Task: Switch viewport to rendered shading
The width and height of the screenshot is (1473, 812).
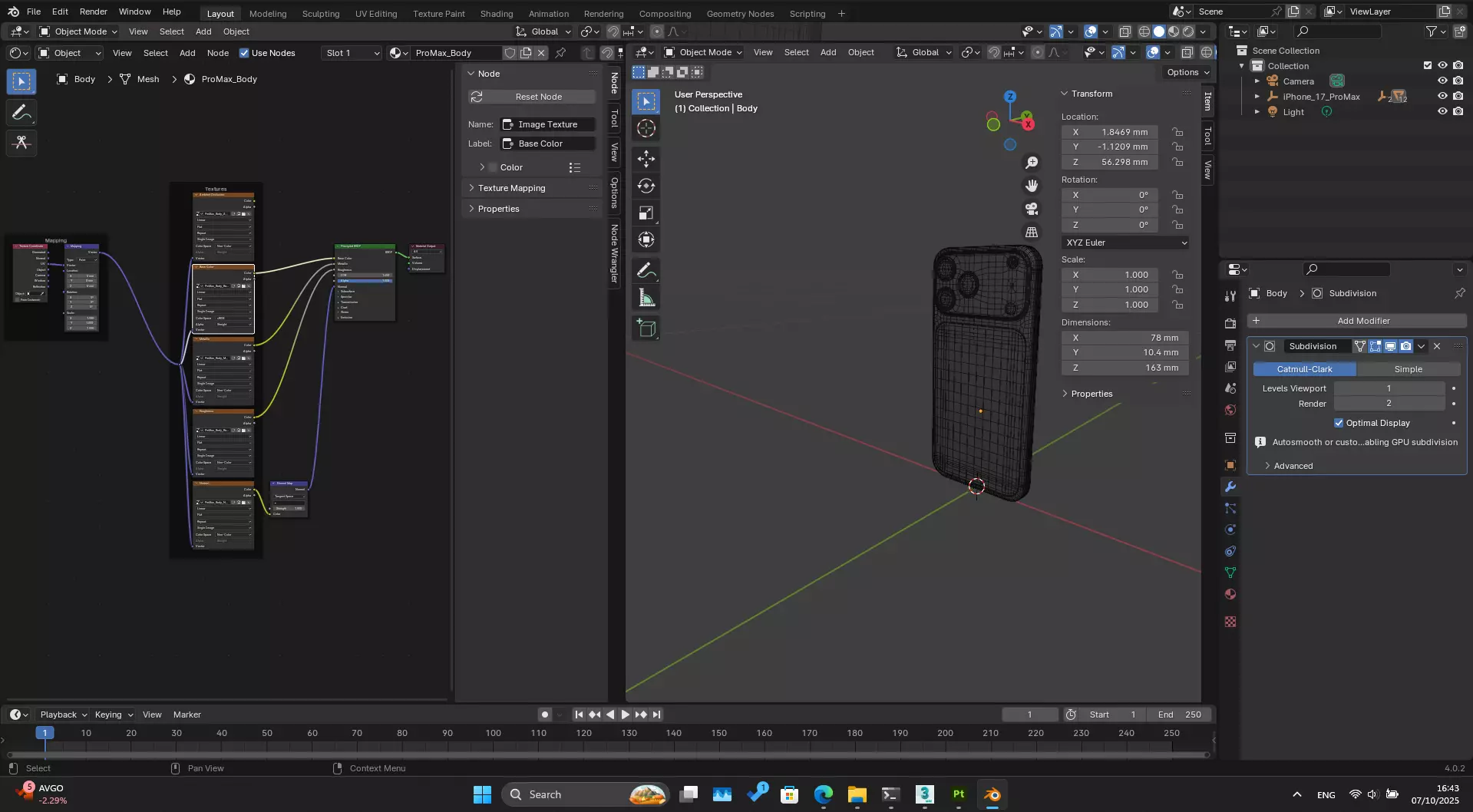Action: point(1188,31)
